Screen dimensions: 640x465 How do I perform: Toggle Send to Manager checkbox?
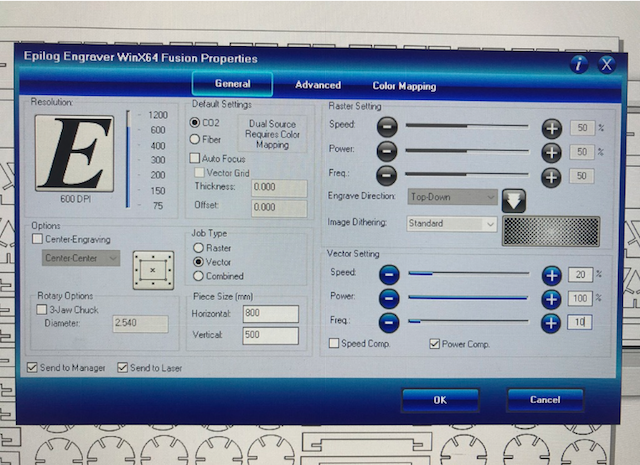[x=32, y=367]
